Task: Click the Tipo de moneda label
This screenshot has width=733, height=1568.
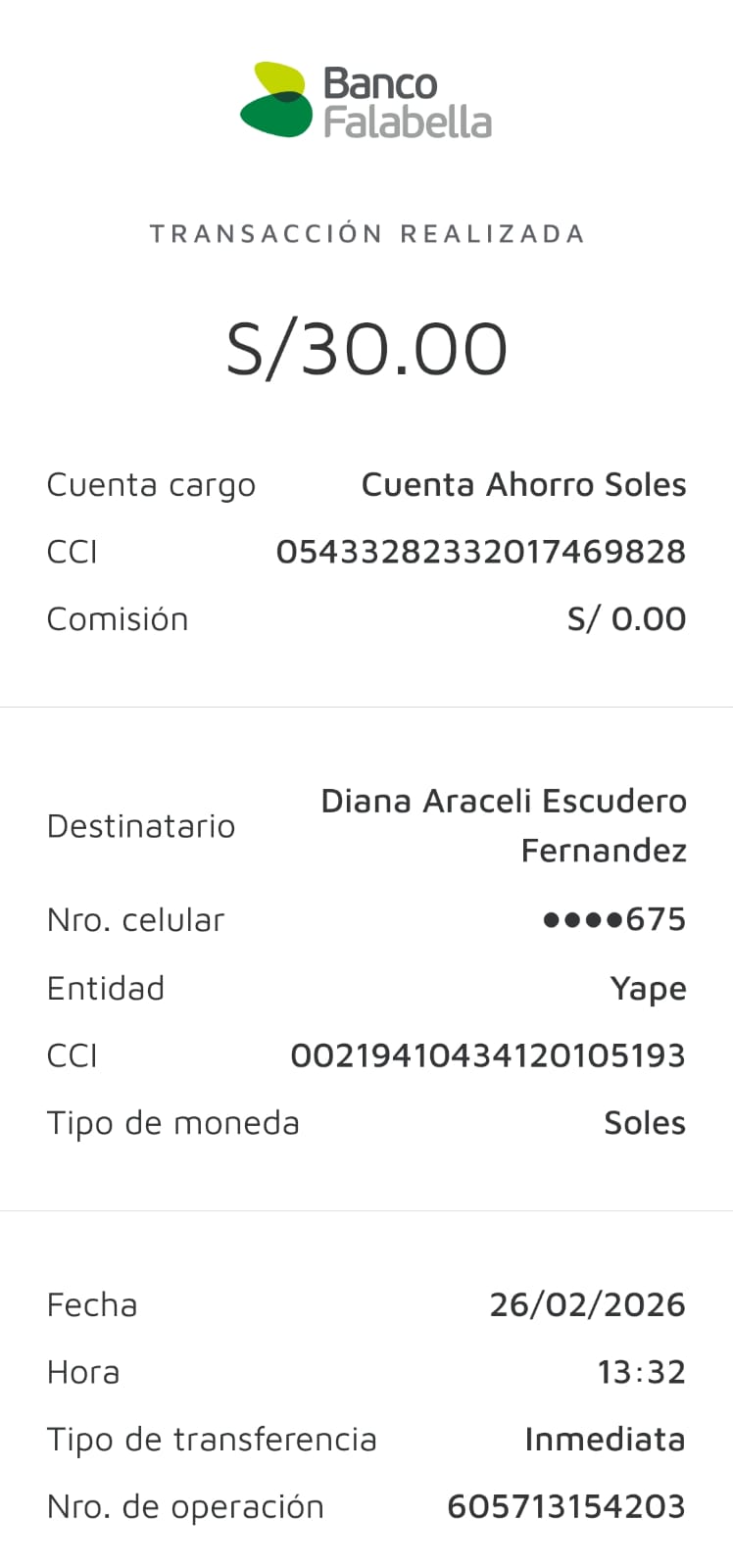Action: [x=173, y=1123]
